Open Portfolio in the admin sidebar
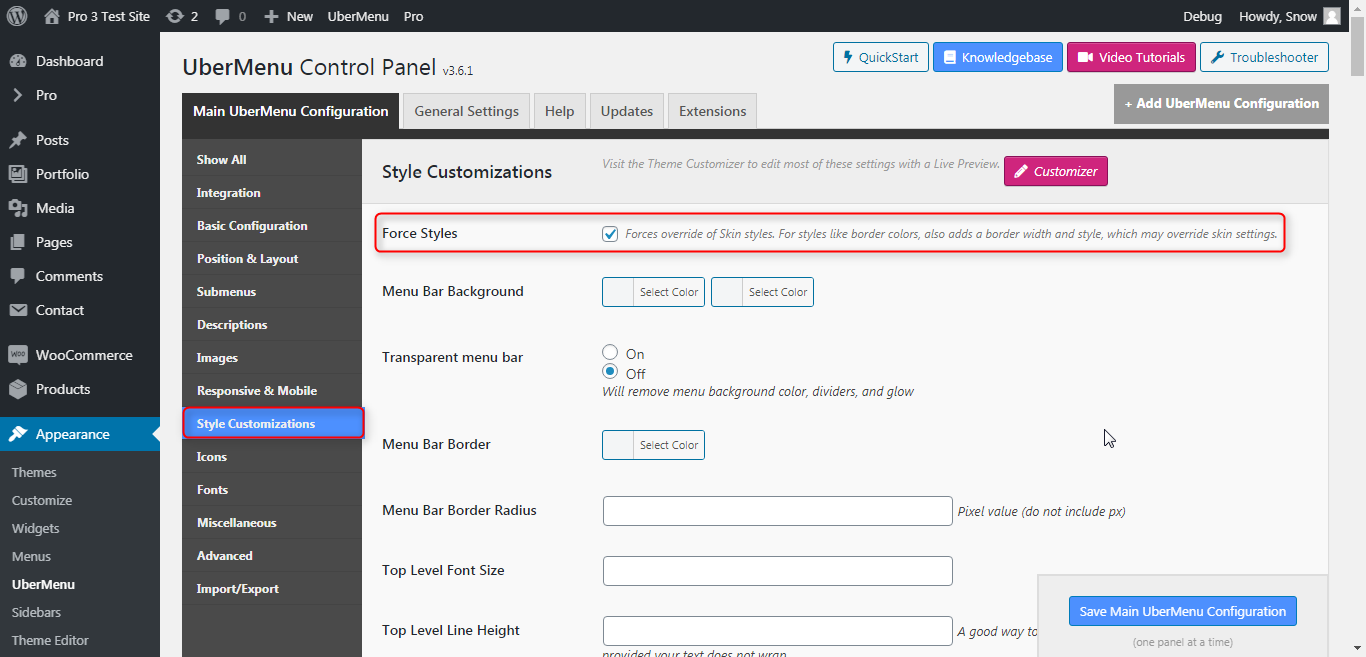The image size is (1366, 657). [x=80, y=174]
